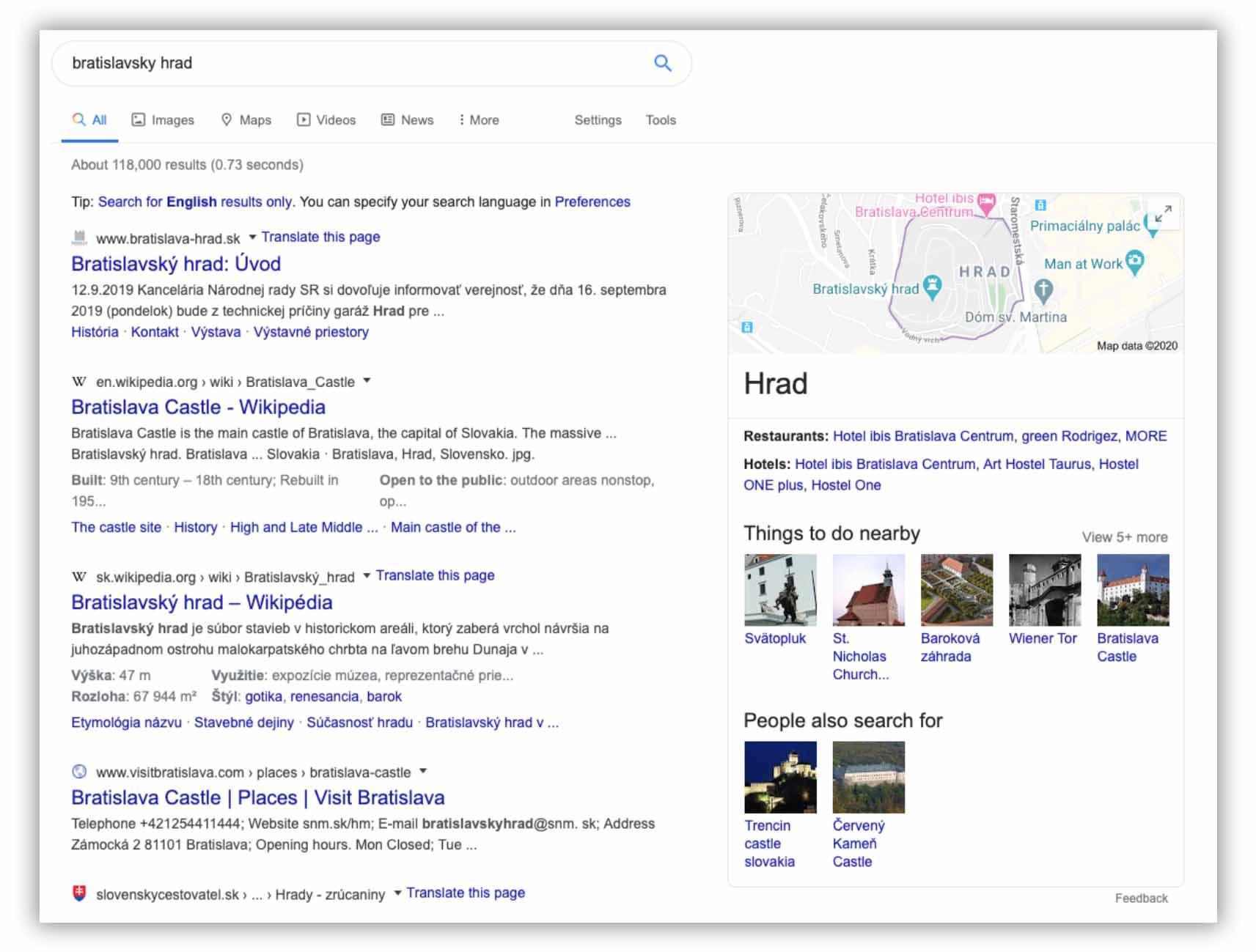Open the Kontakt sitelink

[x=155, y=332]
